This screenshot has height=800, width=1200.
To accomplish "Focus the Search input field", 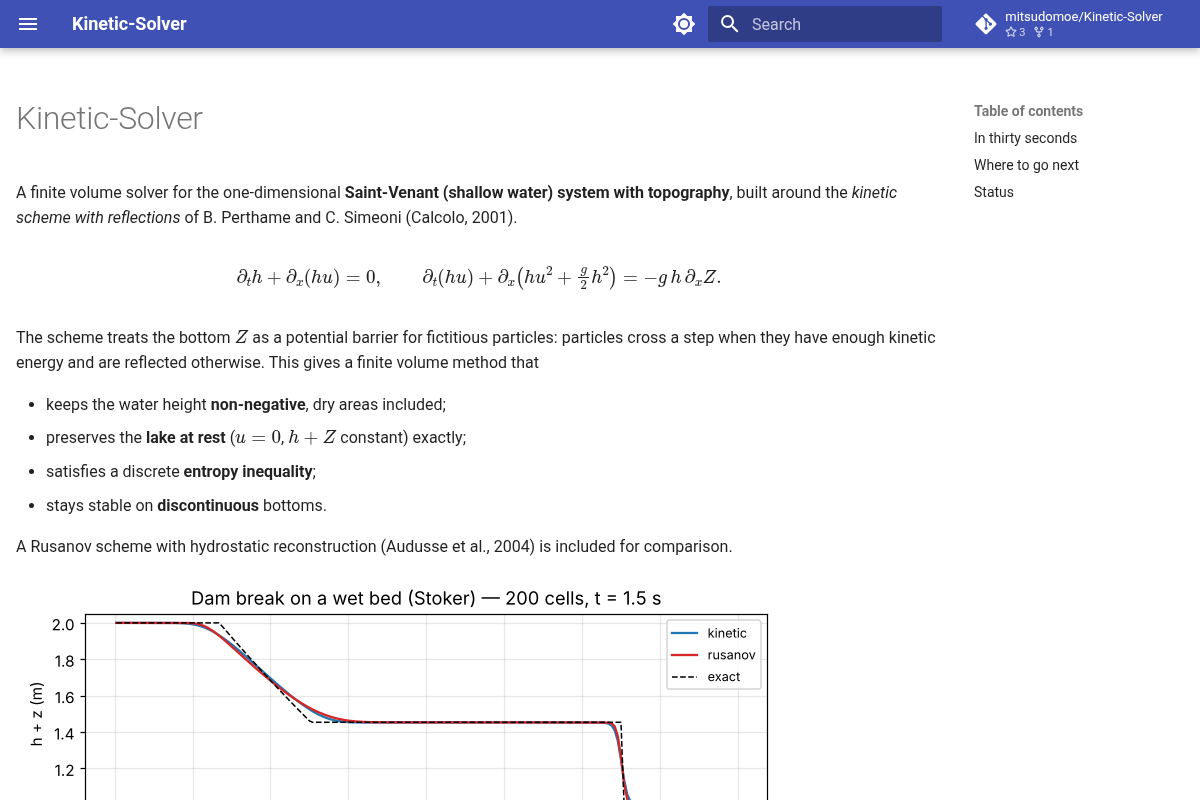I will click(825, 24).
